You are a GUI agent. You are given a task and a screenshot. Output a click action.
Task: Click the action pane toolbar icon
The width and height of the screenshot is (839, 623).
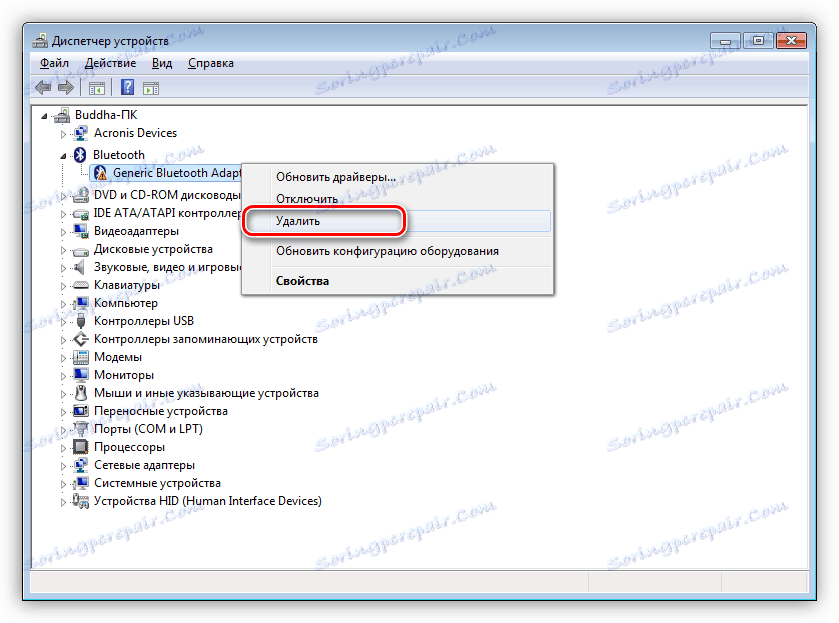151,88
